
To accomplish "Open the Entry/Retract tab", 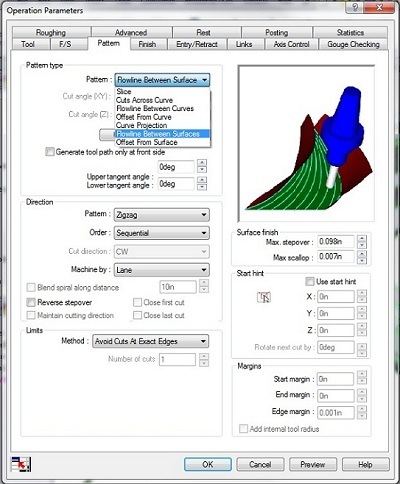I will (197, 44).
